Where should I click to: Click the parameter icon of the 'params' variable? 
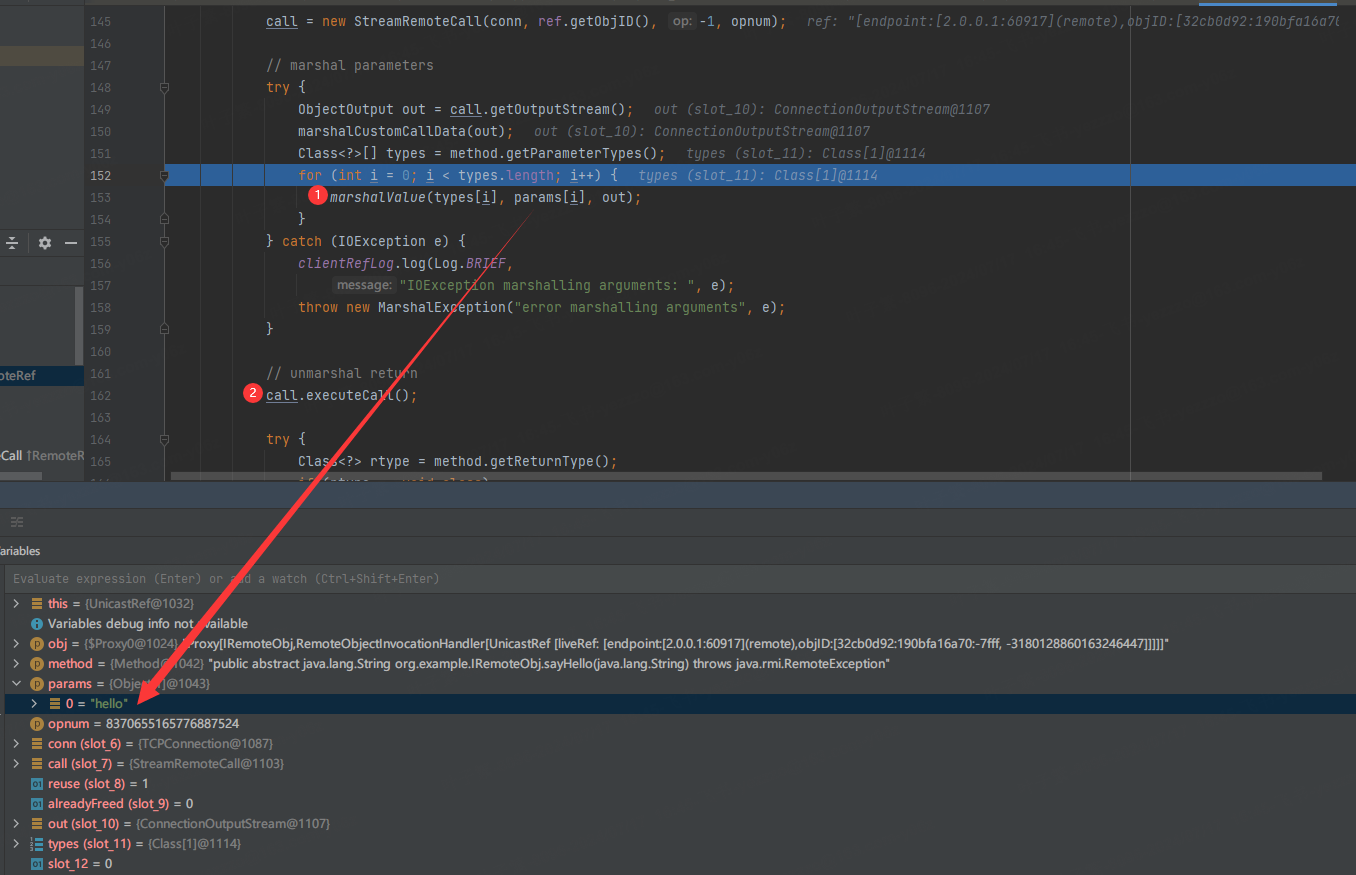pos(37,684)
